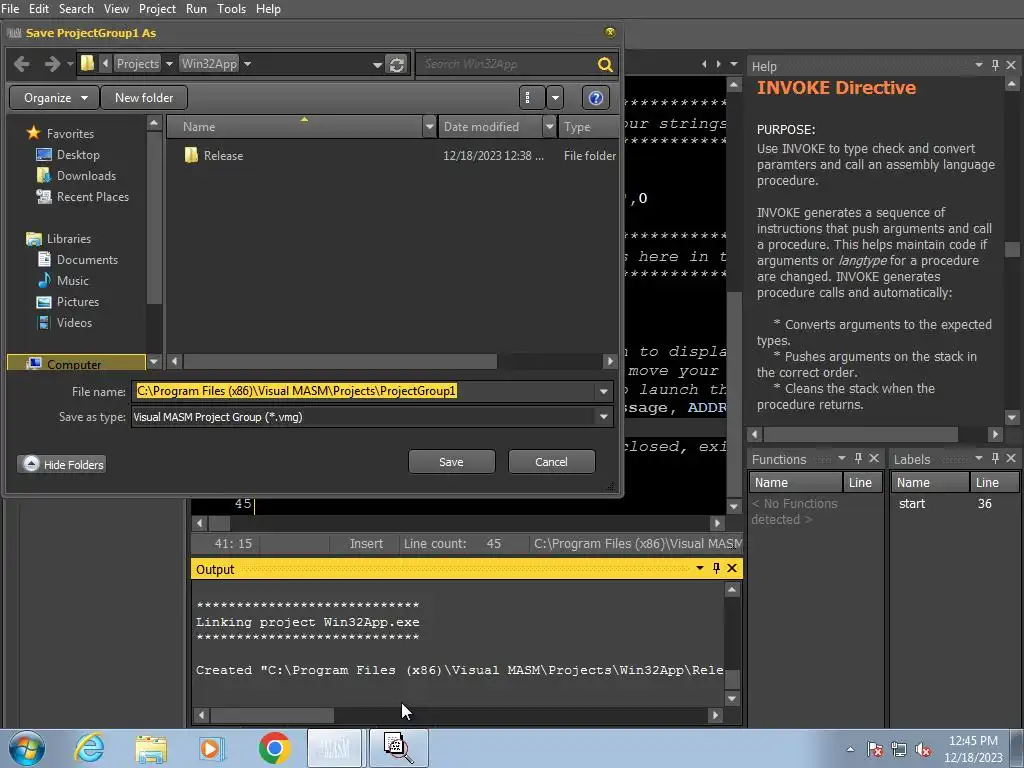1024x768 pixels.
Task: Click the Libraries heading
Action: coord(58,238)
